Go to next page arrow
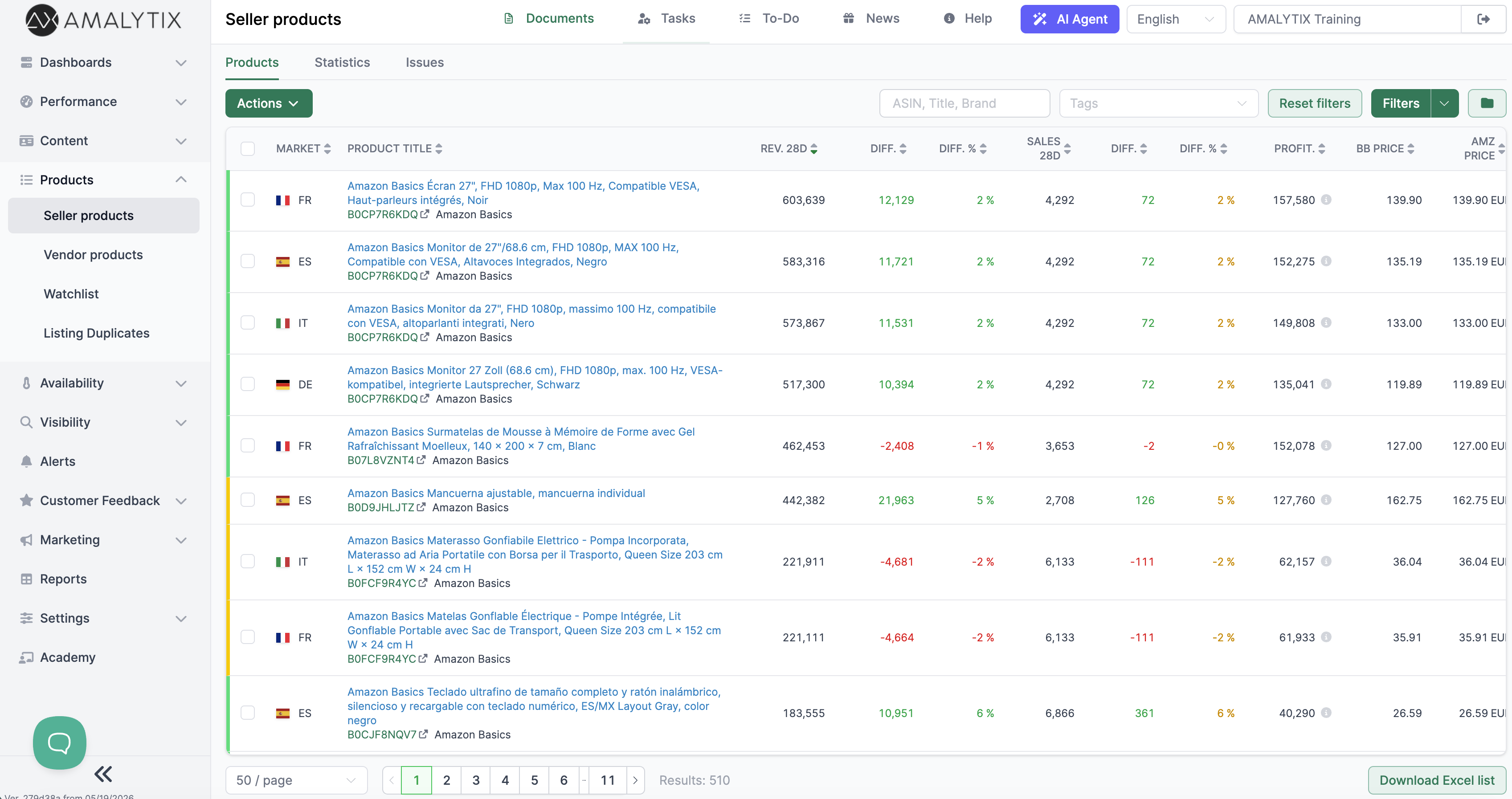This screenshot has width=1512, height=799. click(635, 780)
